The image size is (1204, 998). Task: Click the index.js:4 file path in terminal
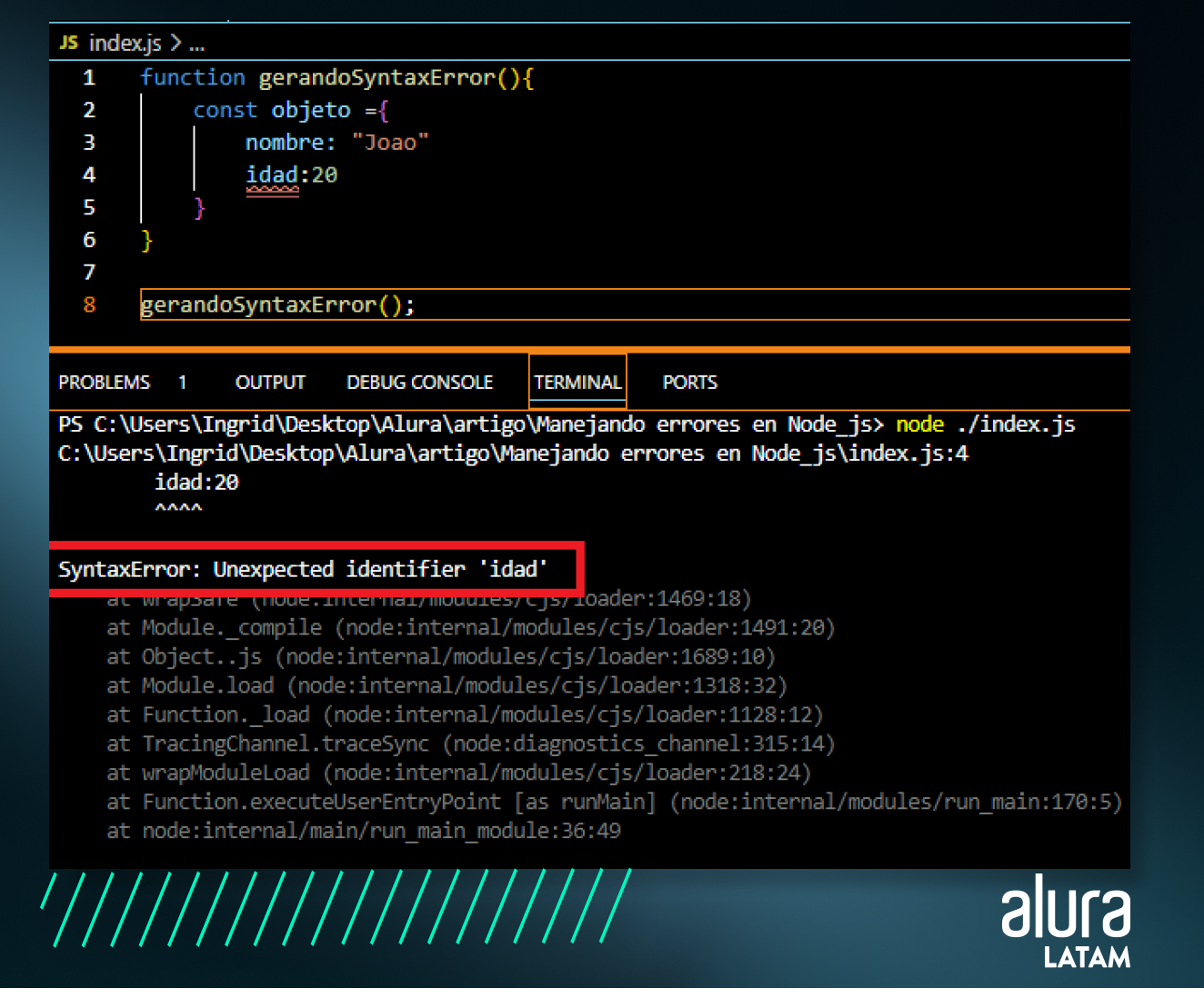(513, 454)
